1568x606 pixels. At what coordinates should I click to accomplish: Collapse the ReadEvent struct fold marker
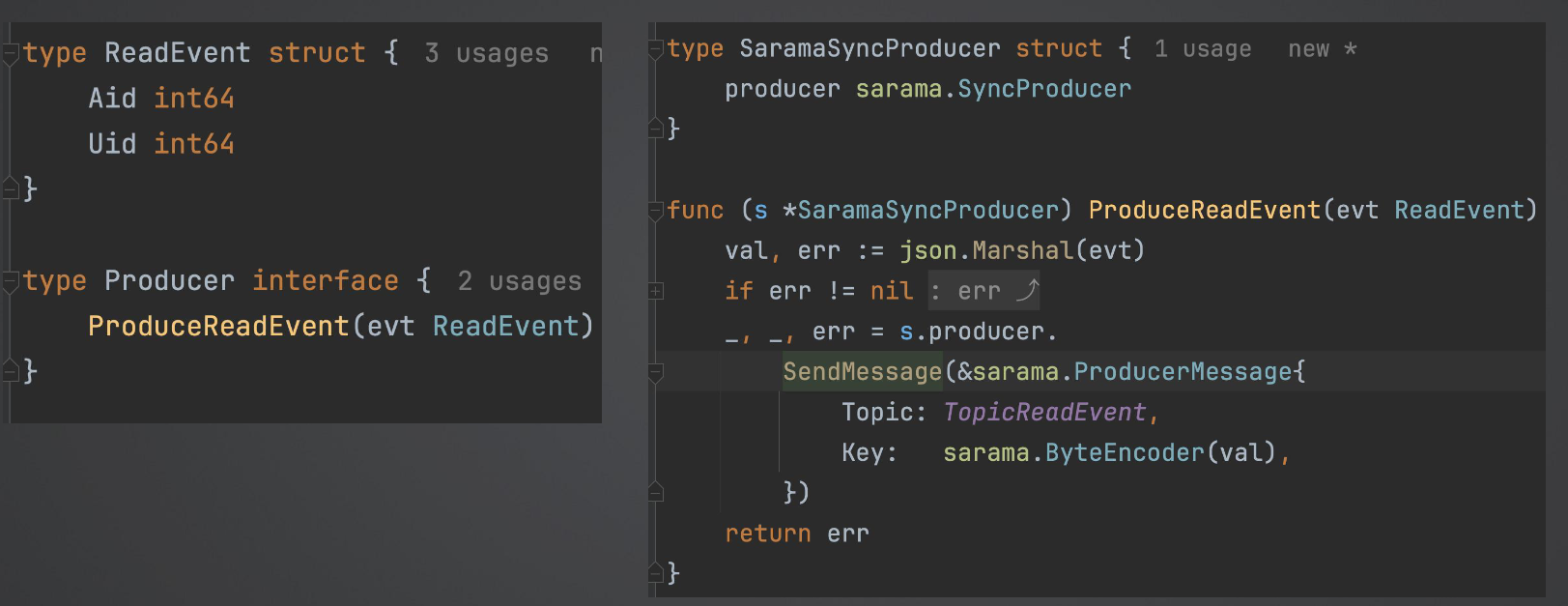tap(11, 52)
